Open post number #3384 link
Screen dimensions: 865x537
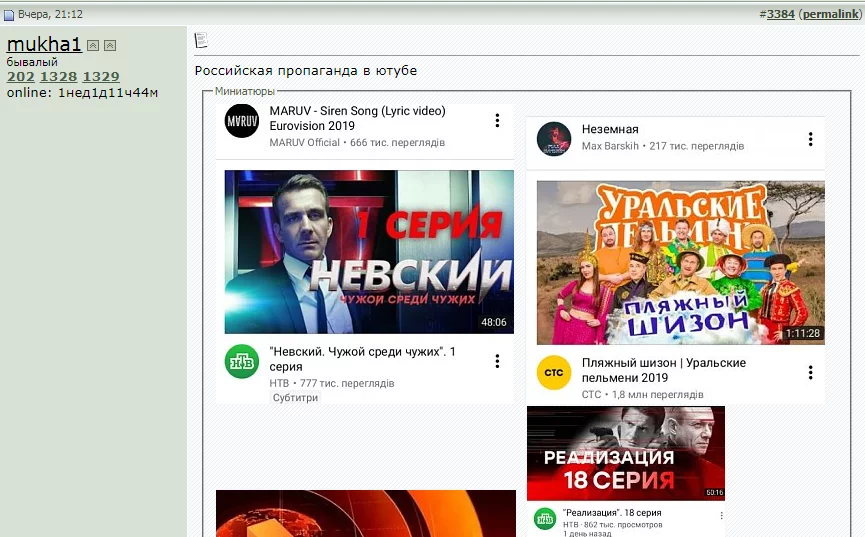click(781, 14)
